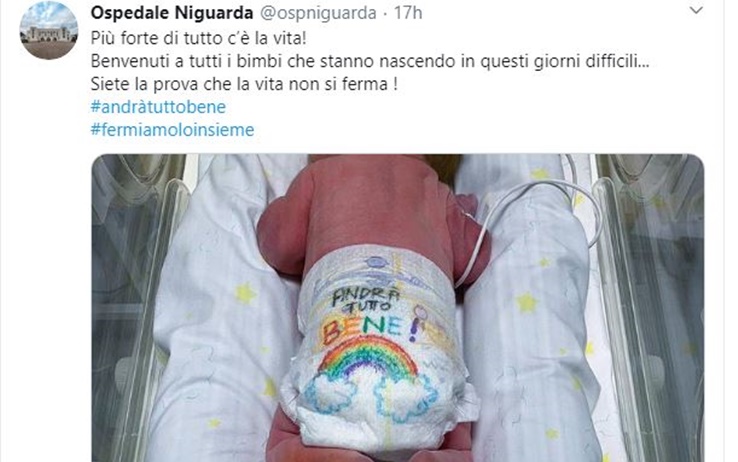Click the colorful 'BENE!' word on the diaper
Viewport: 738px width, 462px height.
click(x=369, y=327)
